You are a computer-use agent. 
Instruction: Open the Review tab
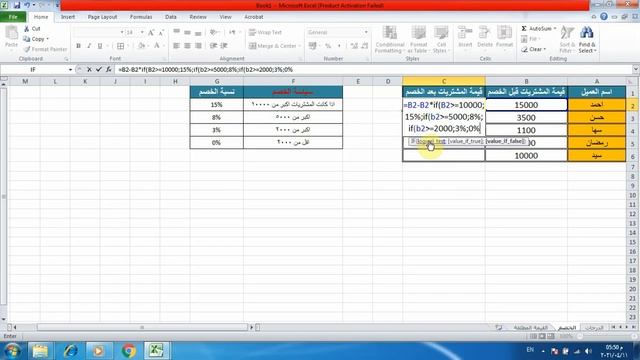[198, 17]
